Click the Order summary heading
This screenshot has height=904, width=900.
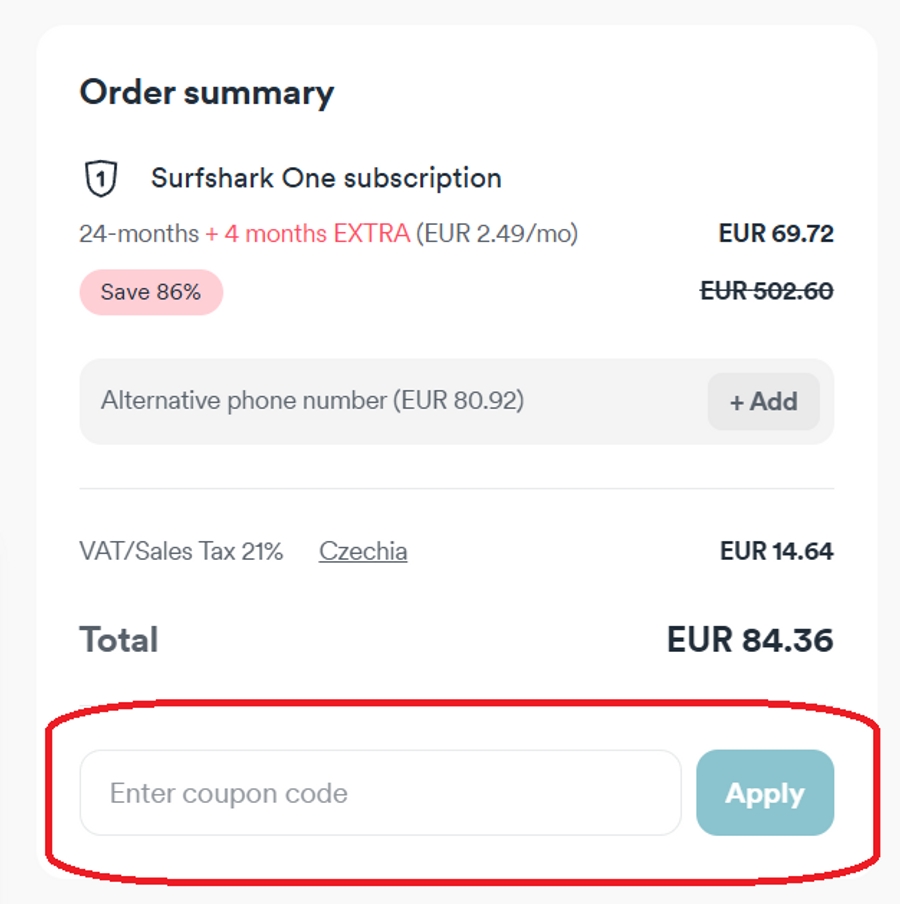coord(207,93)
